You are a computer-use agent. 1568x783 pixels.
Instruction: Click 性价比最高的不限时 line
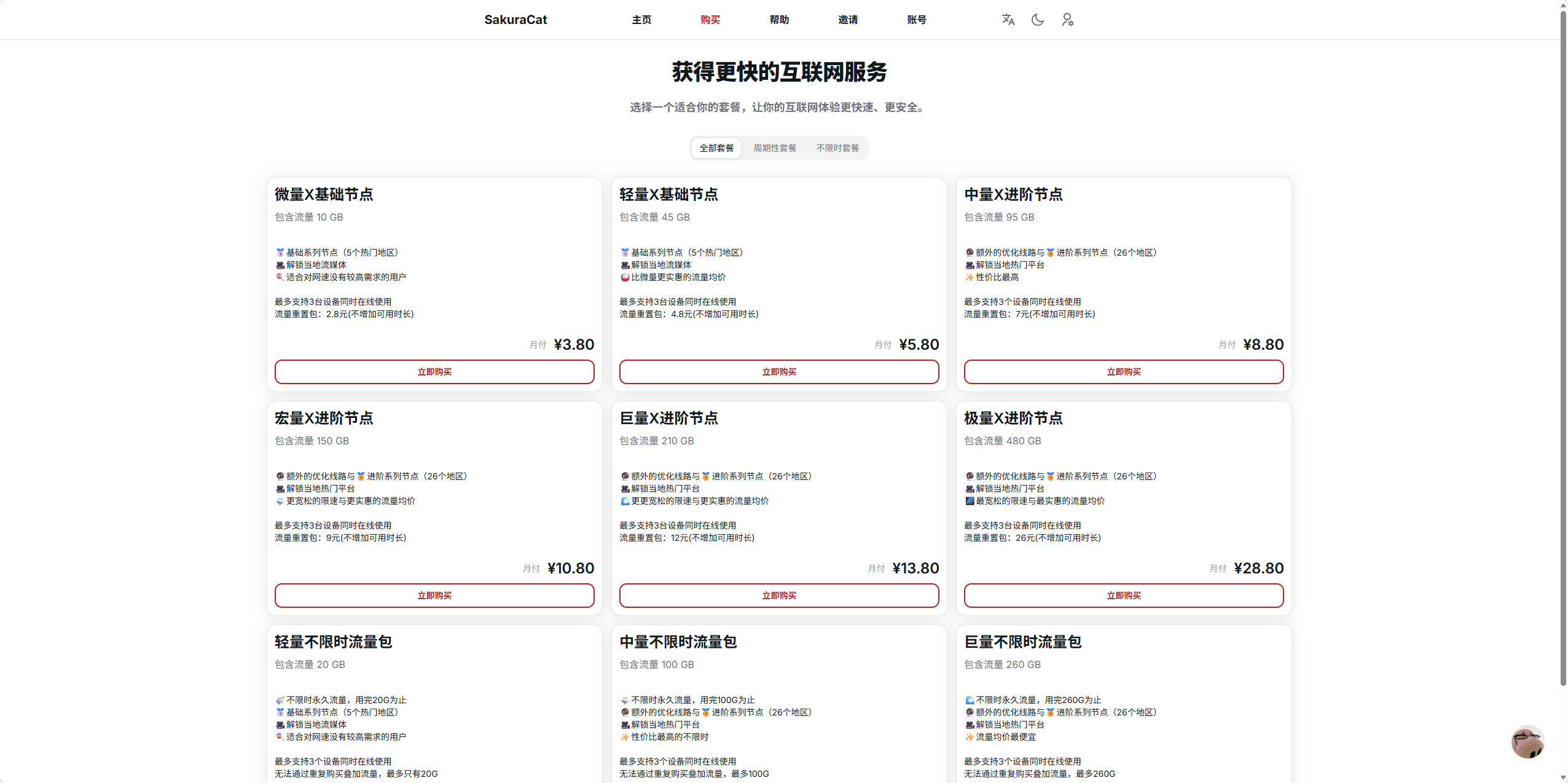pos(664,738)
